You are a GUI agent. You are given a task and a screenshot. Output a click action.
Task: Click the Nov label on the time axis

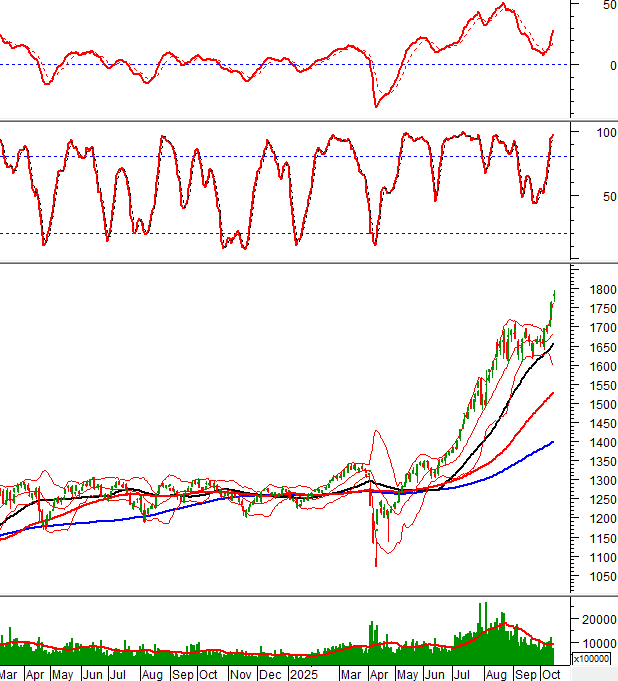(242, 675)
